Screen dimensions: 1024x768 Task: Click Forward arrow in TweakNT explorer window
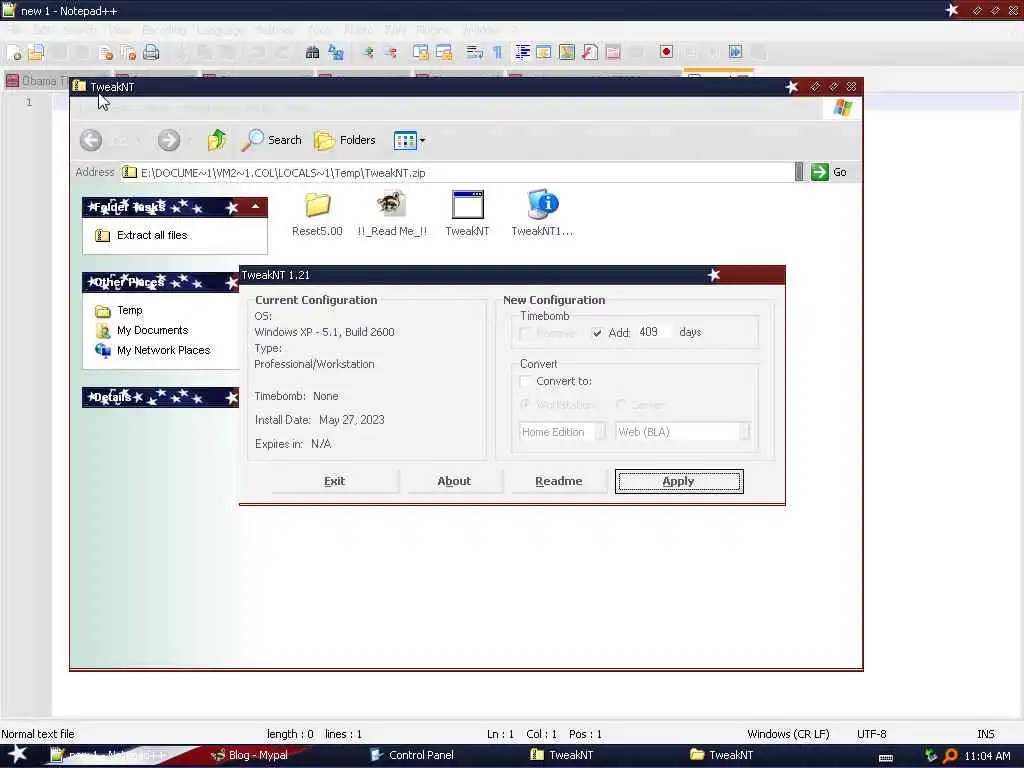pos(168,140)
